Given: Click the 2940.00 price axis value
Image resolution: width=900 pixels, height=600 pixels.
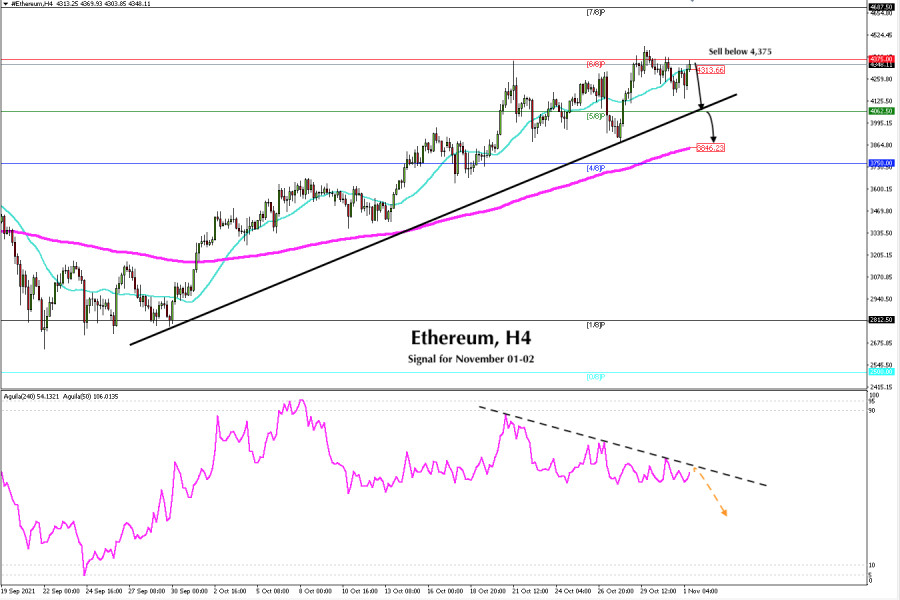Looking at the screenshot, I should coord(881,299).
